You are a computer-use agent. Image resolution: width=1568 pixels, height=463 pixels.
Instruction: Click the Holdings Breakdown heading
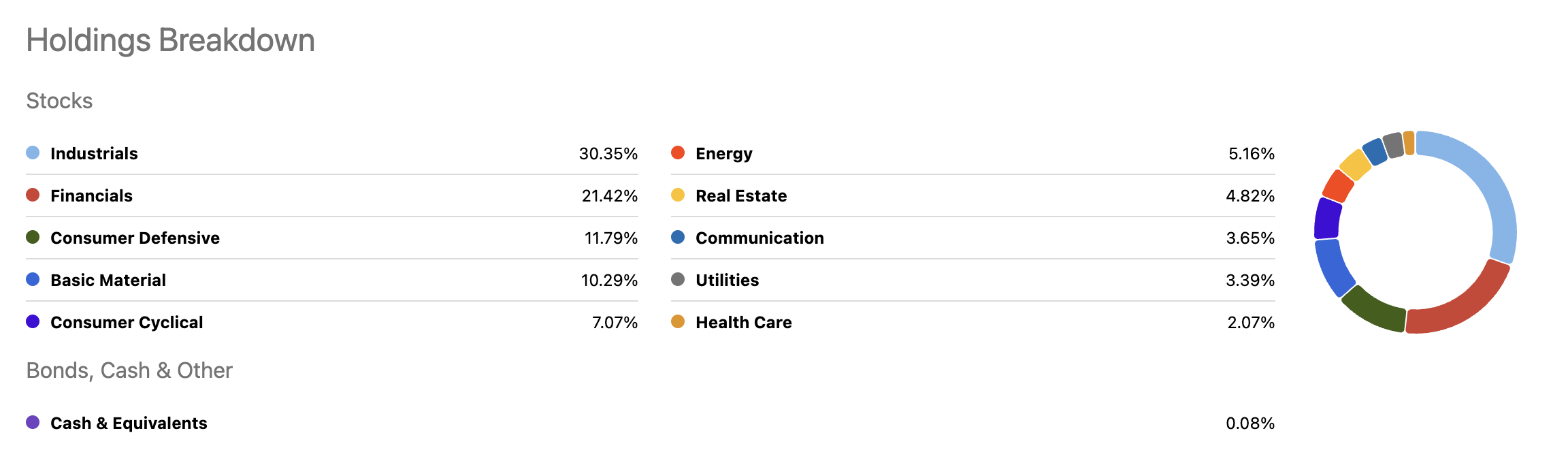[x=170, y=41]
